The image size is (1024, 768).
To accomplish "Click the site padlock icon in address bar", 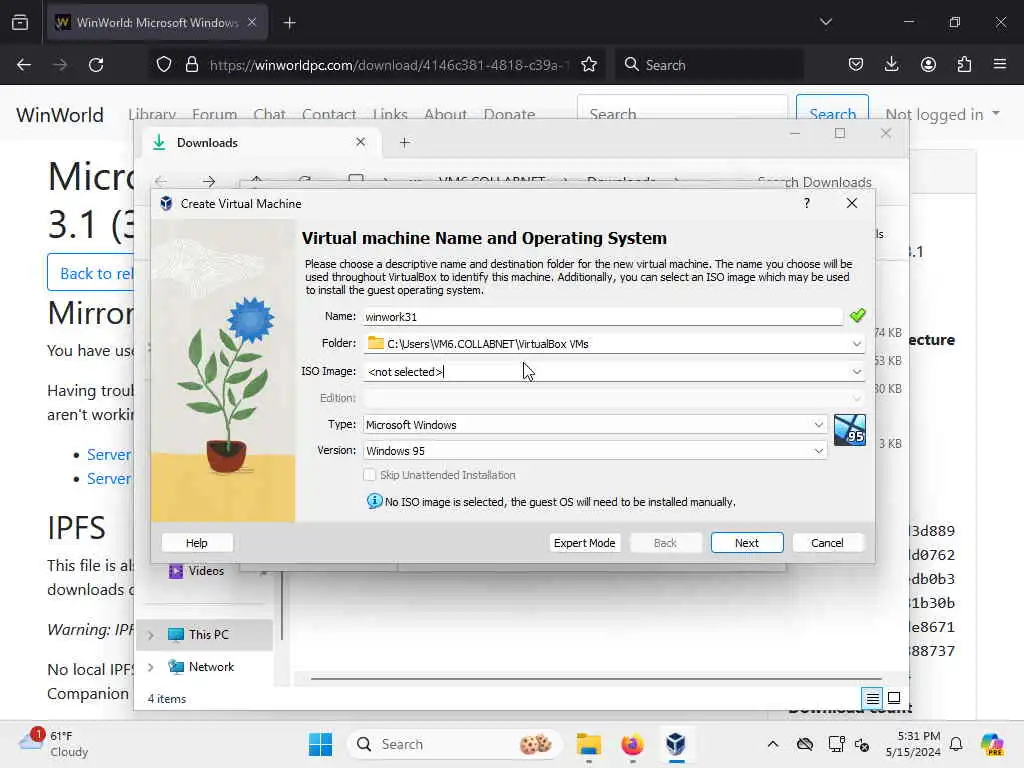I will click(191, 65).
